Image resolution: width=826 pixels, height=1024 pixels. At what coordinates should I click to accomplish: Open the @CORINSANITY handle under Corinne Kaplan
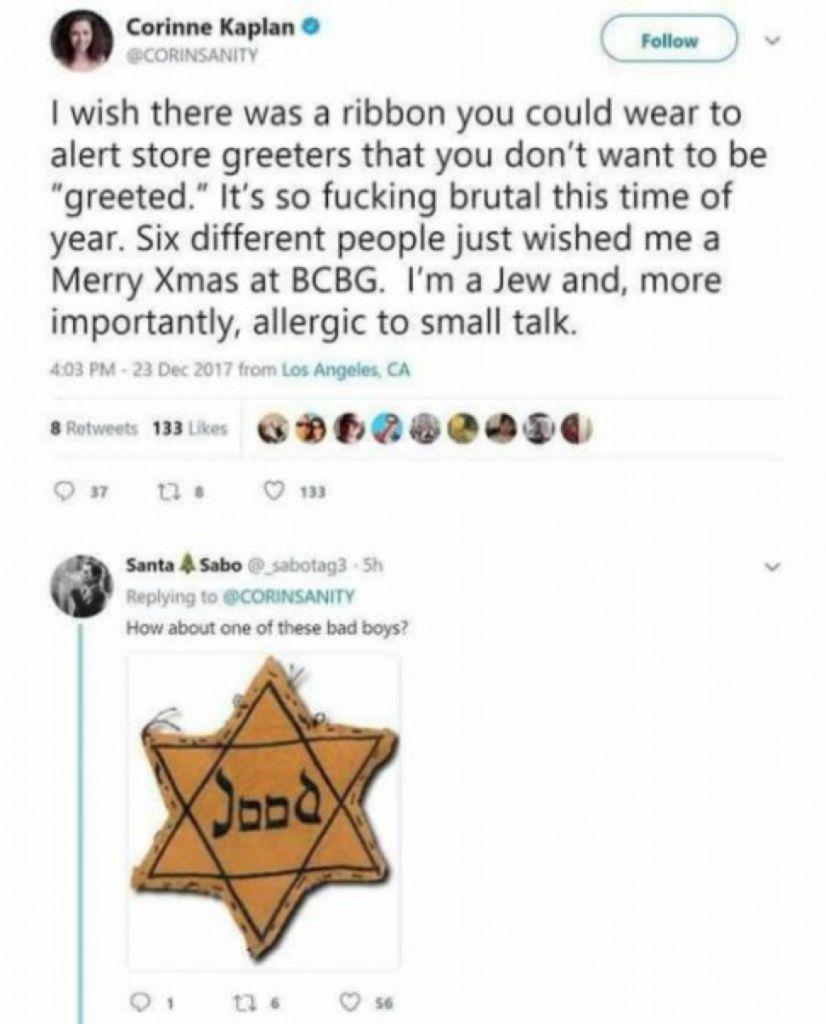coord(191,56)
